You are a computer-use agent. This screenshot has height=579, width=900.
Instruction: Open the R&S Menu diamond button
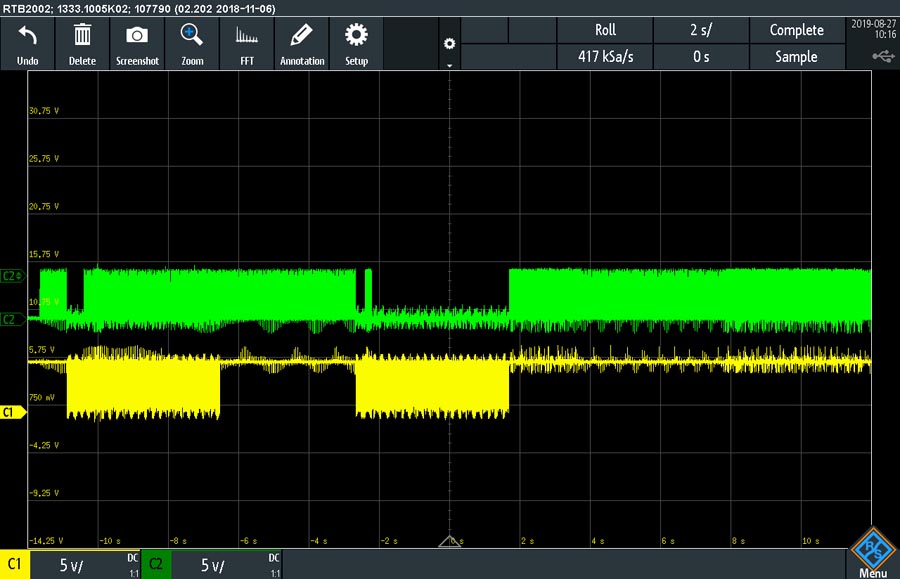(872, 553)
